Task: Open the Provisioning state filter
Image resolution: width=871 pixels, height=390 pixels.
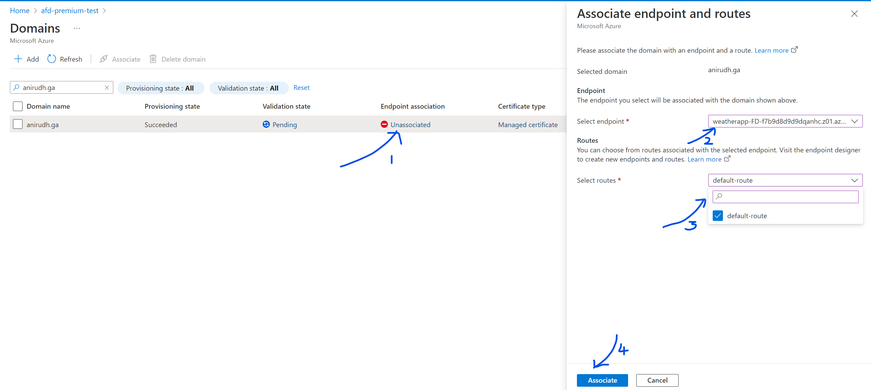Action: pos(161,88)
